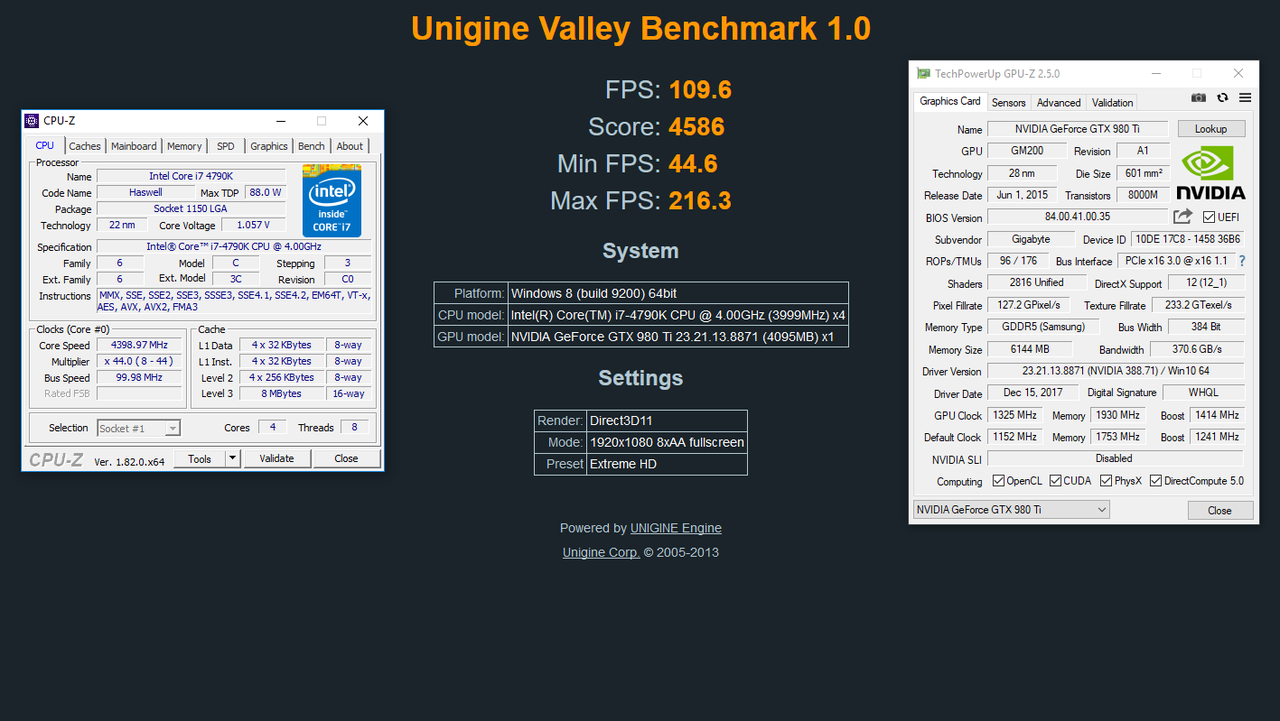Click the Memory Size 6144 MB field
Viewport: 1280px width, 721px height.
click(1029, 349)
